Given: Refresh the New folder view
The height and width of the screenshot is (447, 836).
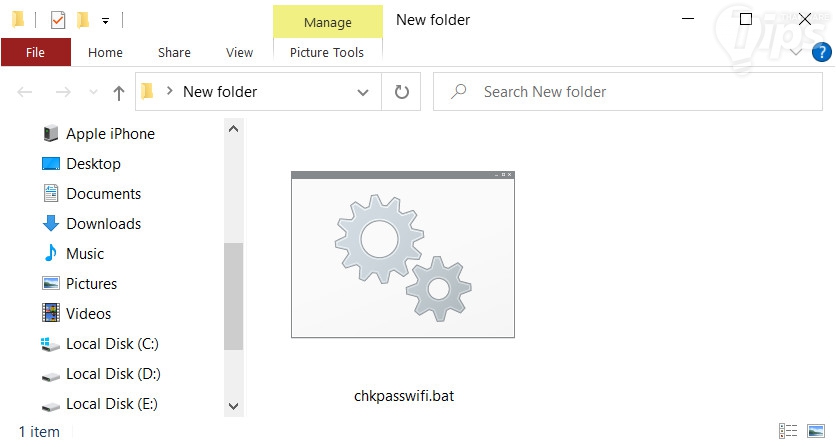Looking at the screenshot, I should (402, 92).
